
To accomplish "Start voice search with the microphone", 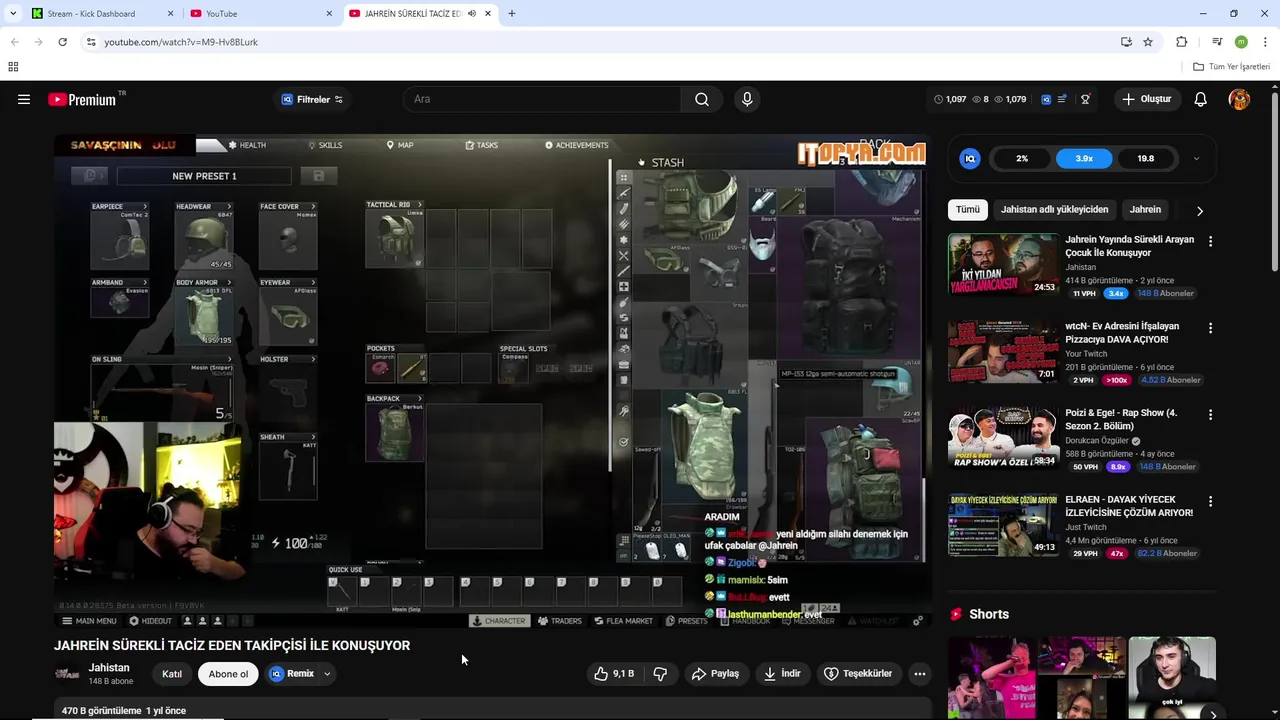I will point(747,99).
